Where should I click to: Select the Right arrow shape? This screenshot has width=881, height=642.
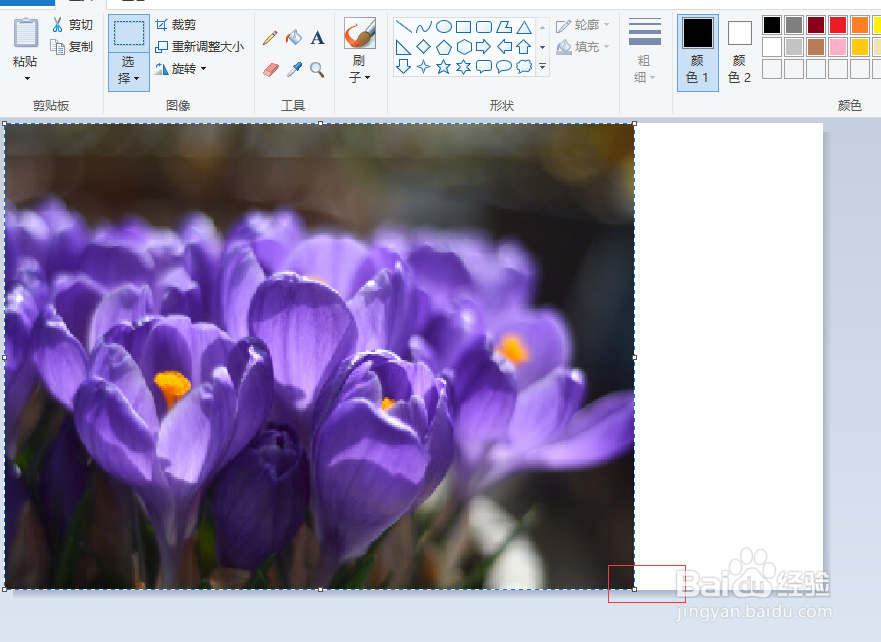484,47
